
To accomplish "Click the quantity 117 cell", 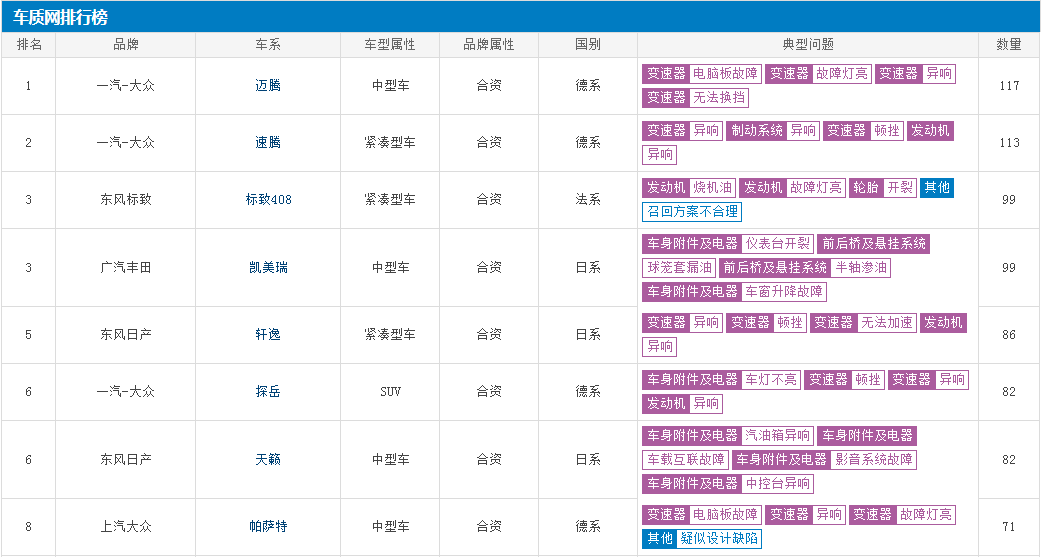I will (x=1009, y=86).
